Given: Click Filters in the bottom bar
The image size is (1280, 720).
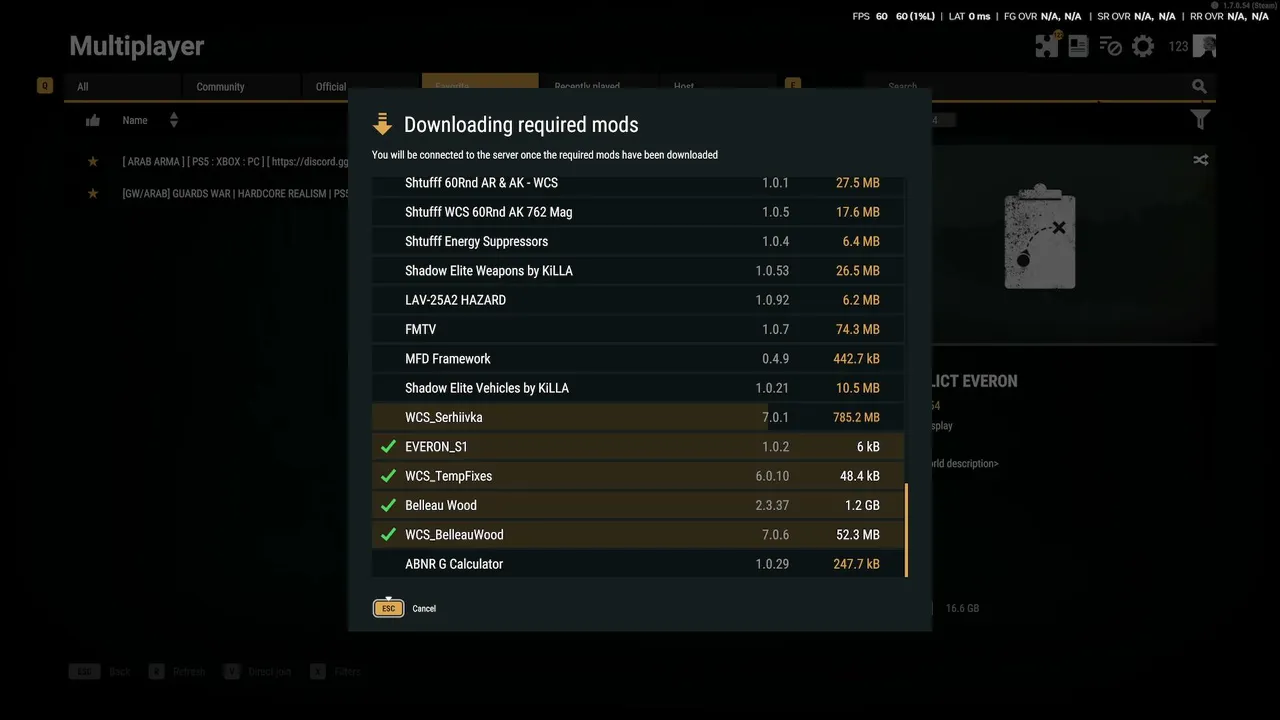Looking at the screenshot, I should (347, 672).
